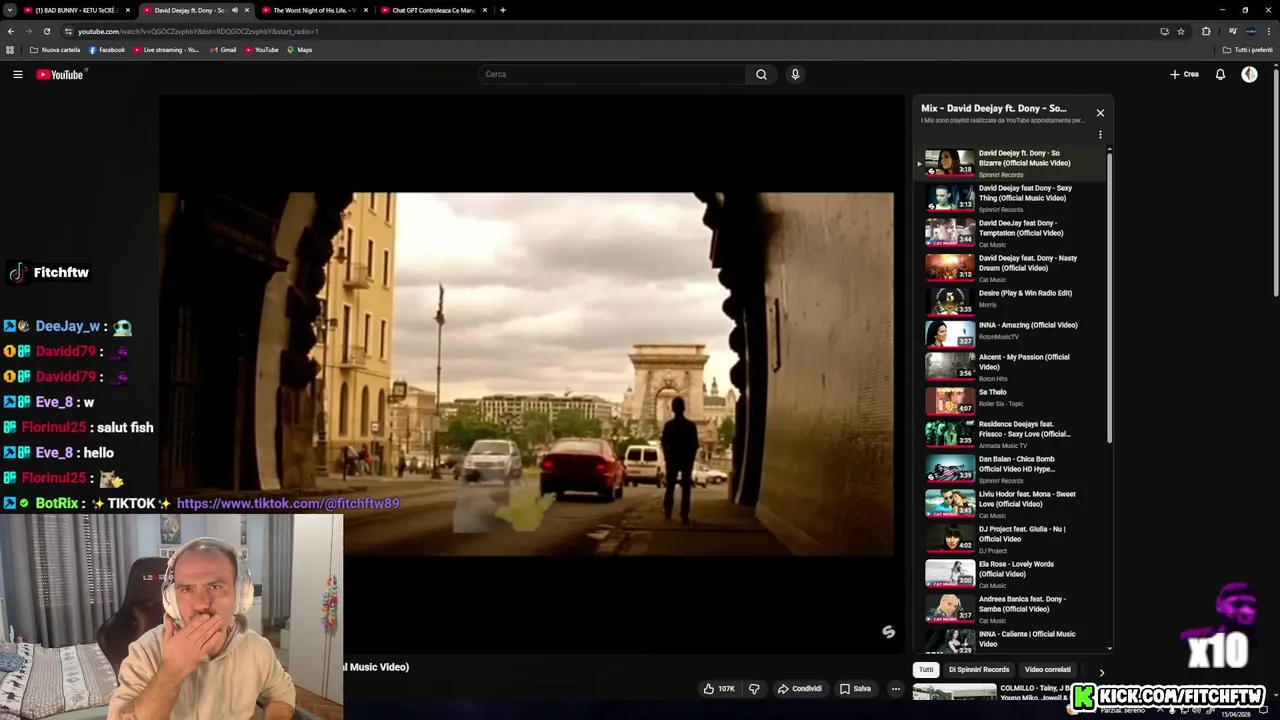Reload the current page
Image resolution: width=1280 pixels, height=720 pixels.
pyautogui.click(x=47, y=31)
